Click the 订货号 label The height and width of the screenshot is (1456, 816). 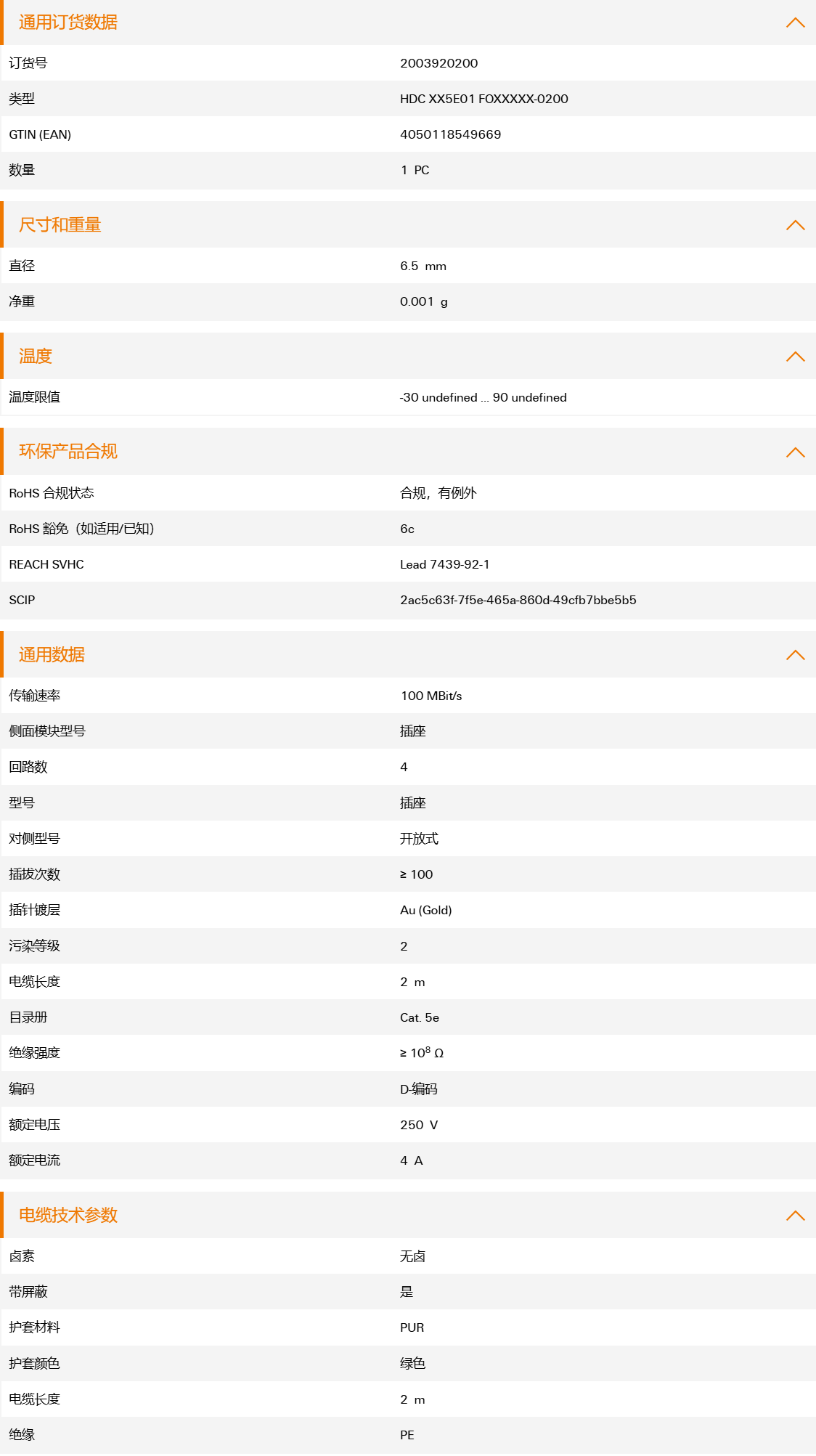click(28, 63)
